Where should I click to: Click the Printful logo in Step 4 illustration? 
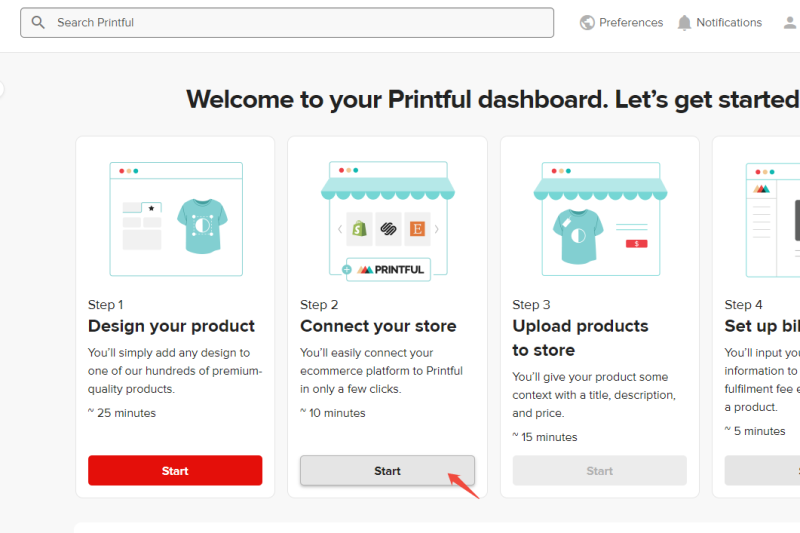tap(761, 189)
